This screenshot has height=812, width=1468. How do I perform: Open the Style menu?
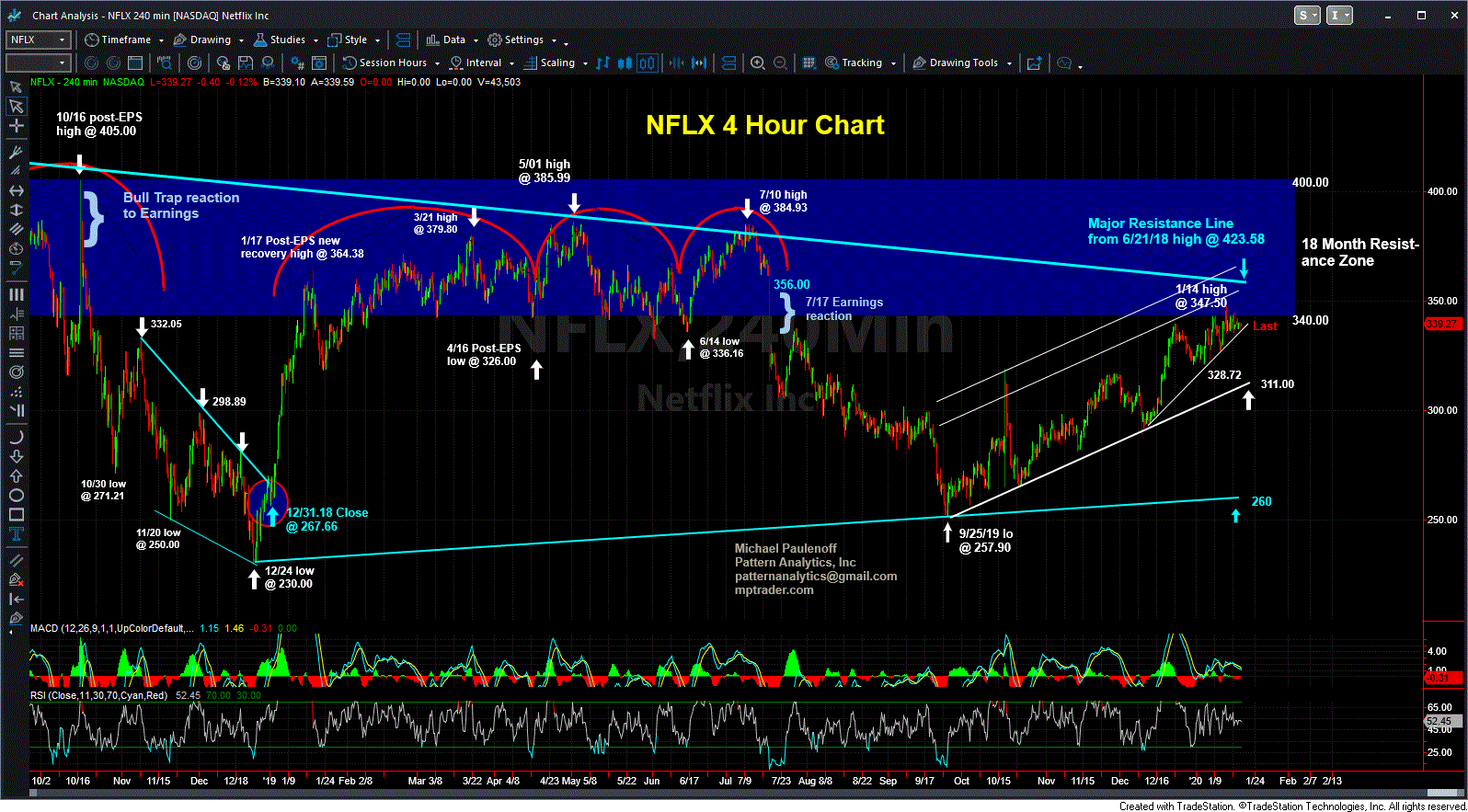[x=353, y=40]
